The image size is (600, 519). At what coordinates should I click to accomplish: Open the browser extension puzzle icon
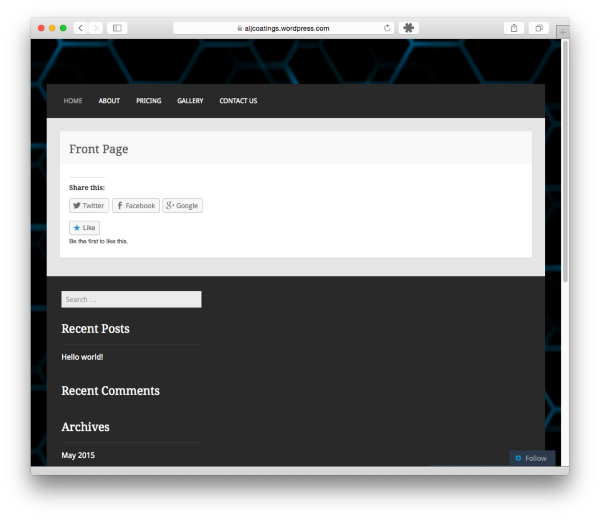[409, 28]
